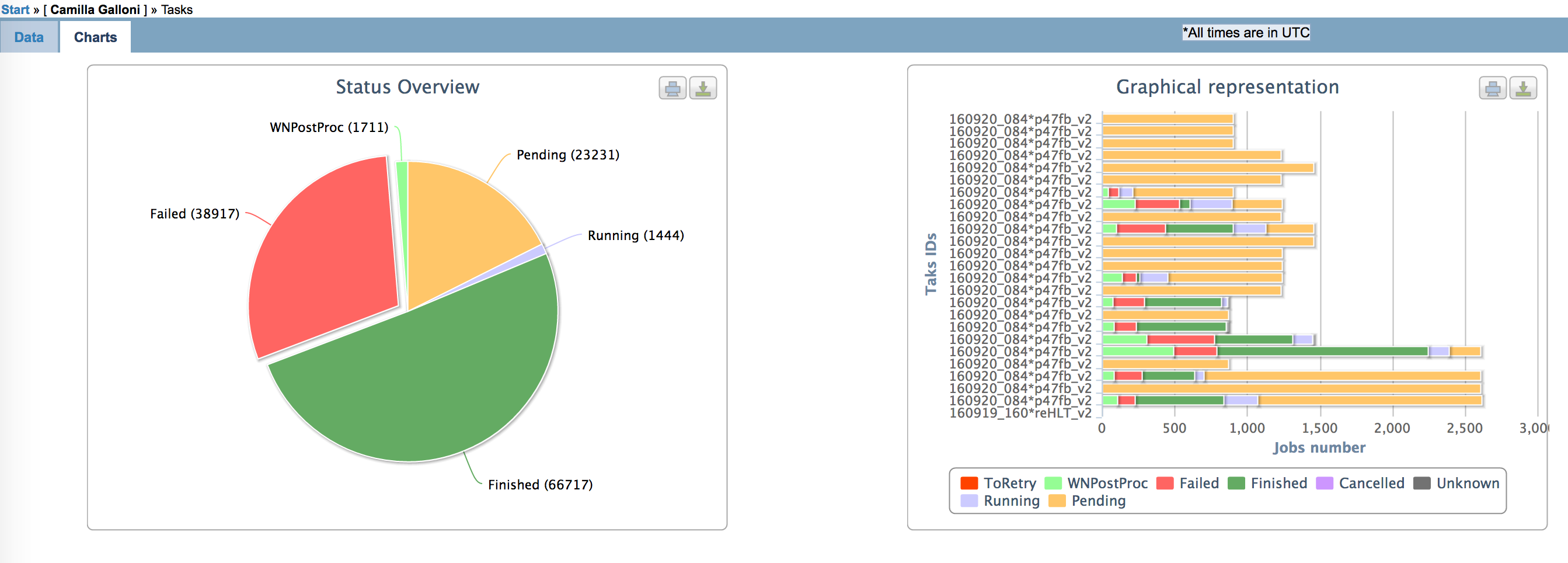
Task: Switch to the Data tab
Action: (x=29, y=37)
